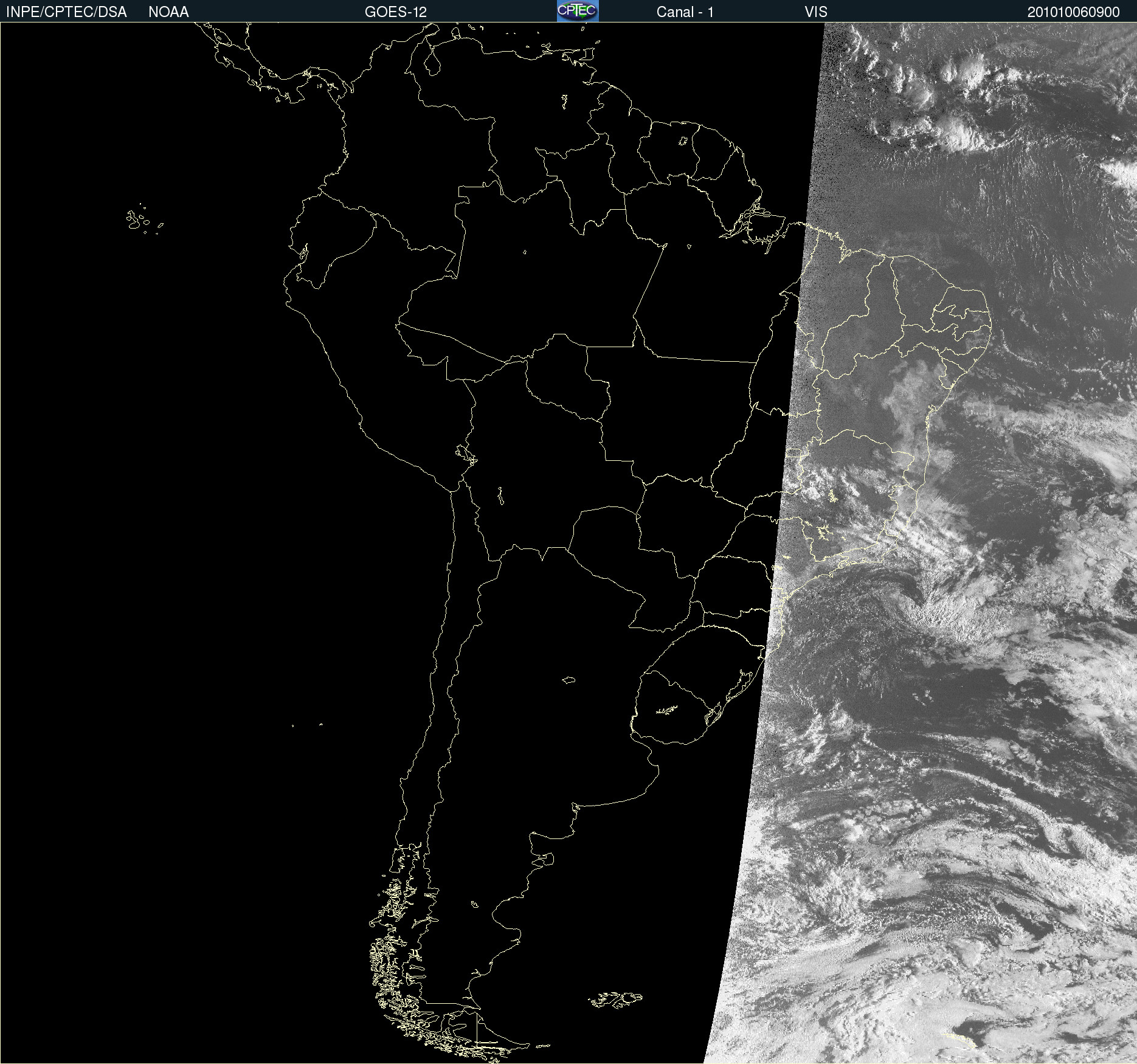The width and height of the screenshot is (1137, 1064).
Task: Click the Falkland Islands outline
Action: click(x=615, y=1000)
